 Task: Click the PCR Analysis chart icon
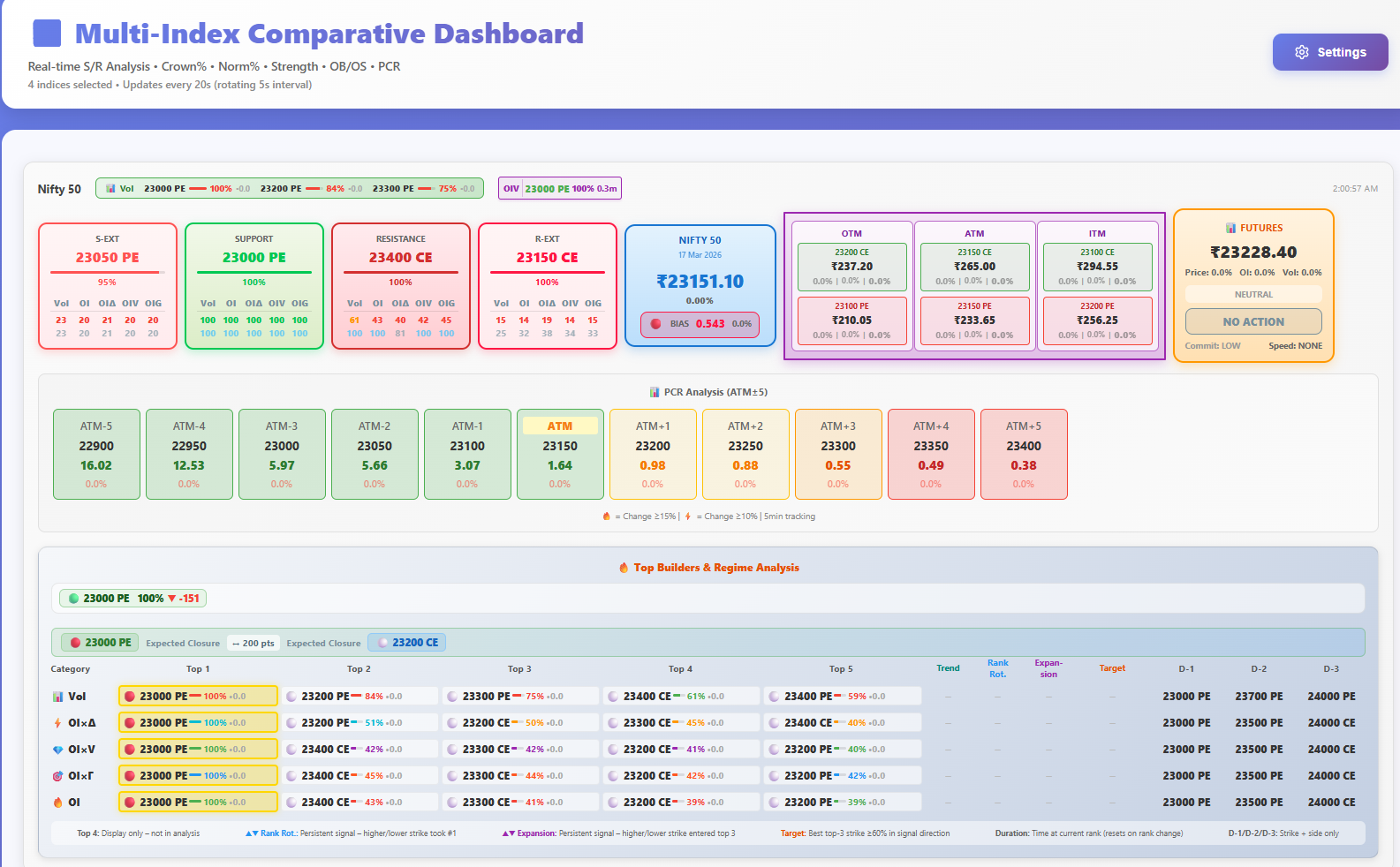tap(655, 392)
